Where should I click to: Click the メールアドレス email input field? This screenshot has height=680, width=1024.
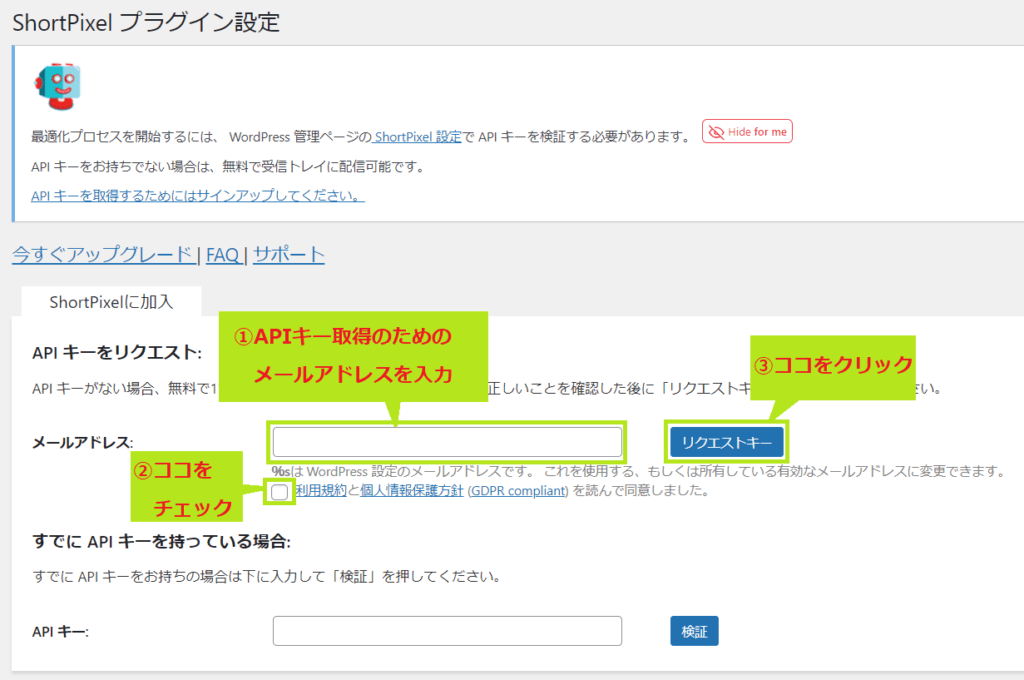coord(447,441)
